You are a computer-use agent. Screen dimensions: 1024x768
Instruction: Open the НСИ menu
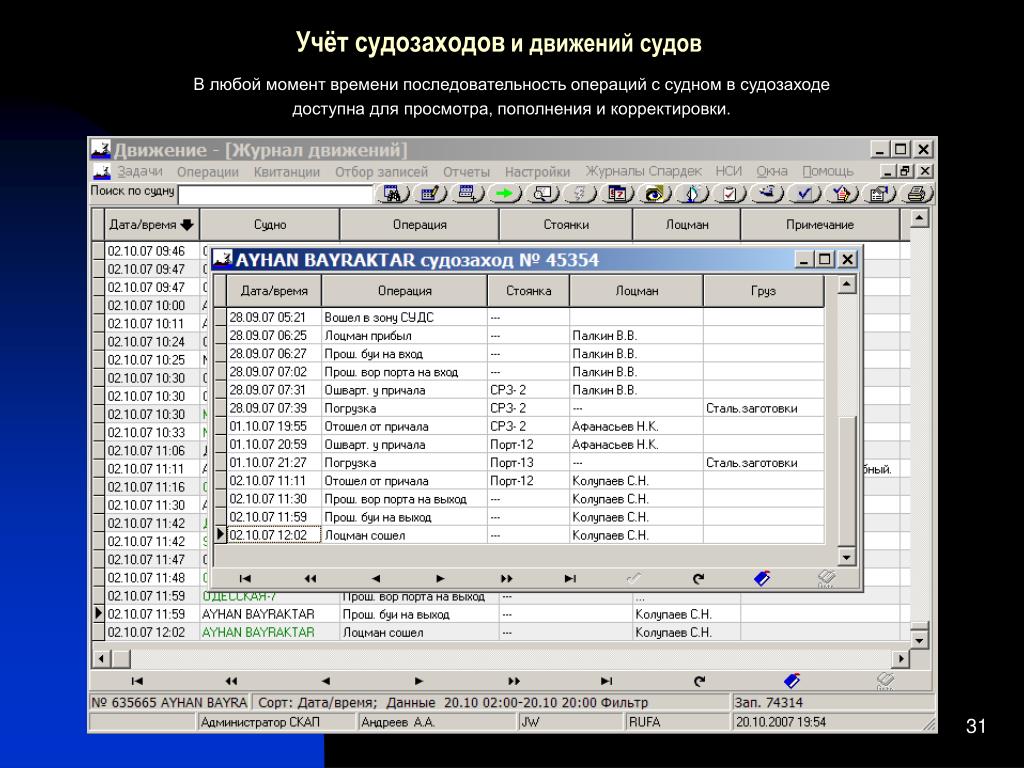click(729, 171)
